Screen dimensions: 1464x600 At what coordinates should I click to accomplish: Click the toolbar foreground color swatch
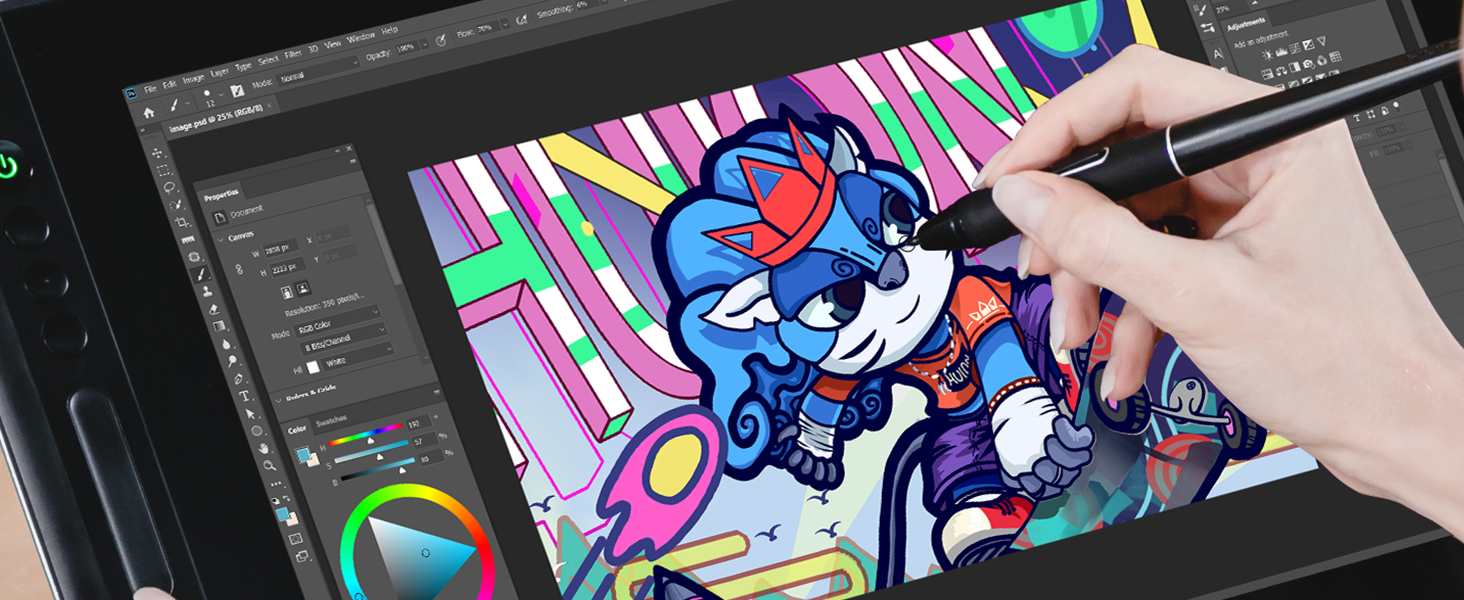point(283,513)
